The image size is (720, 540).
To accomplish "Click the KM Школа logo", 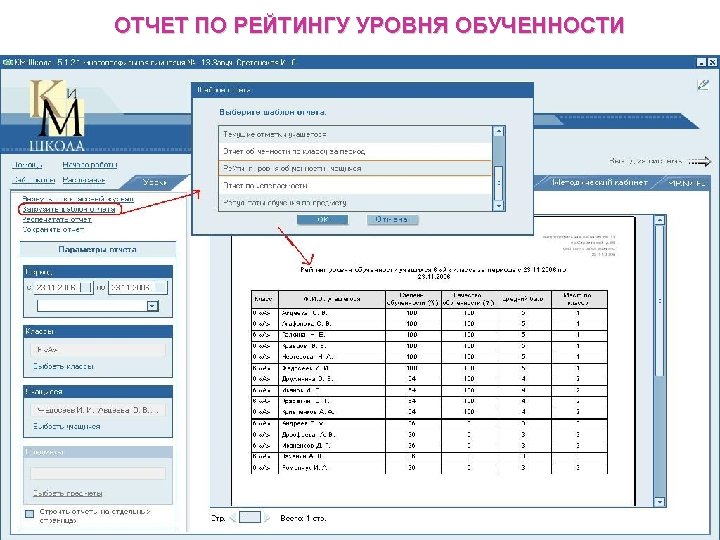I will point(57,116).
